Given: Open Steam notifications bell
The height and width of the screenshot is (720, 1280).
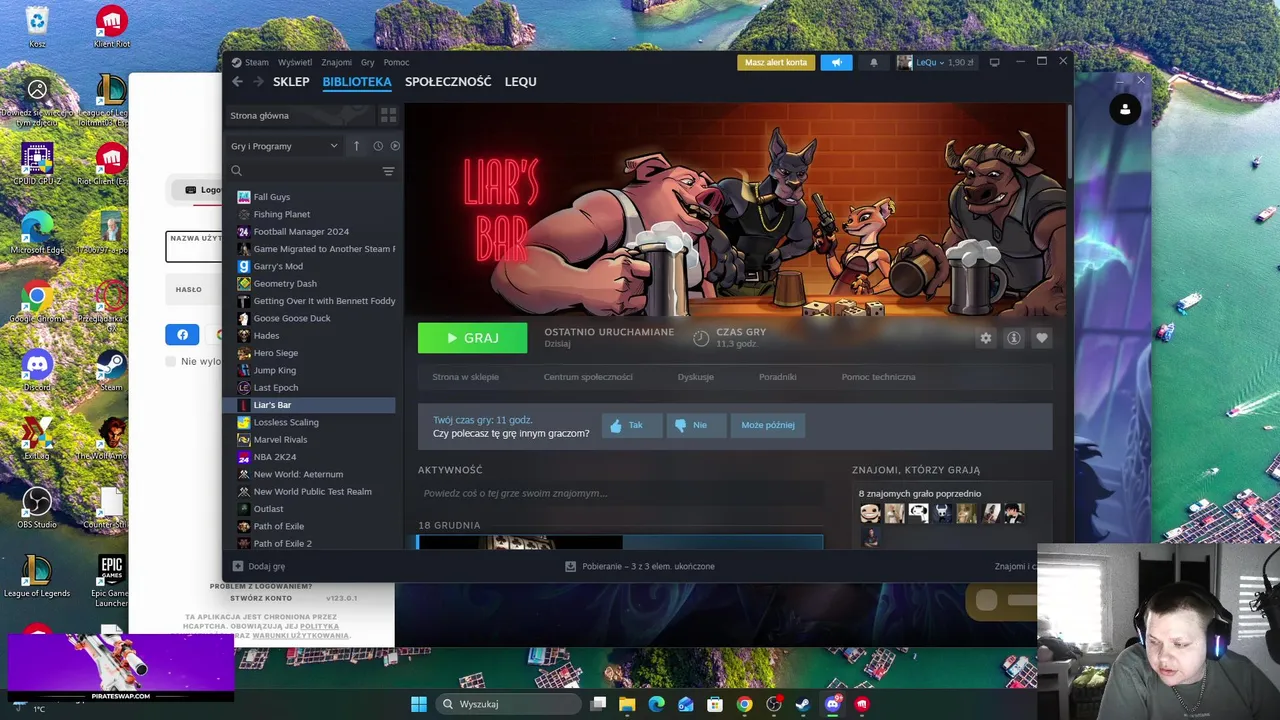Looking at the screenshot, I should click(873, 62).
